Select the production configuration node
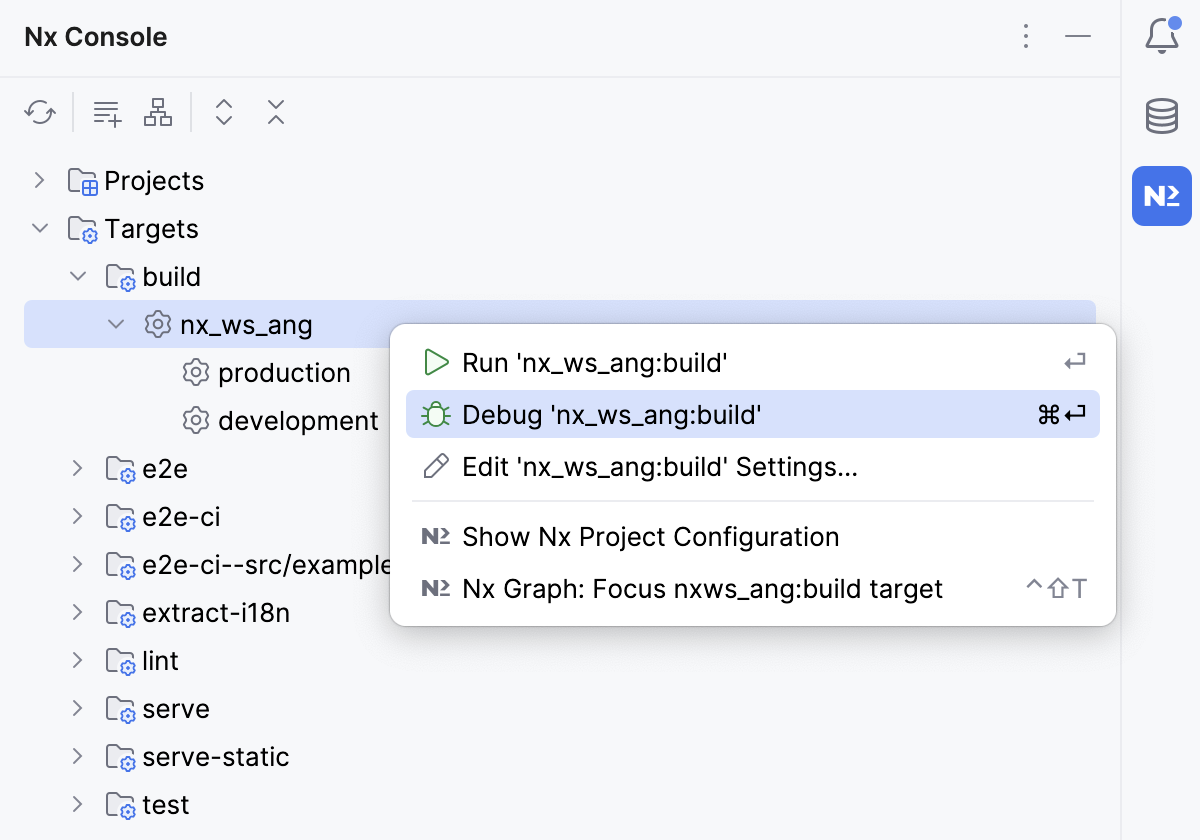The image size is (1200, 840). coord(284,372)
